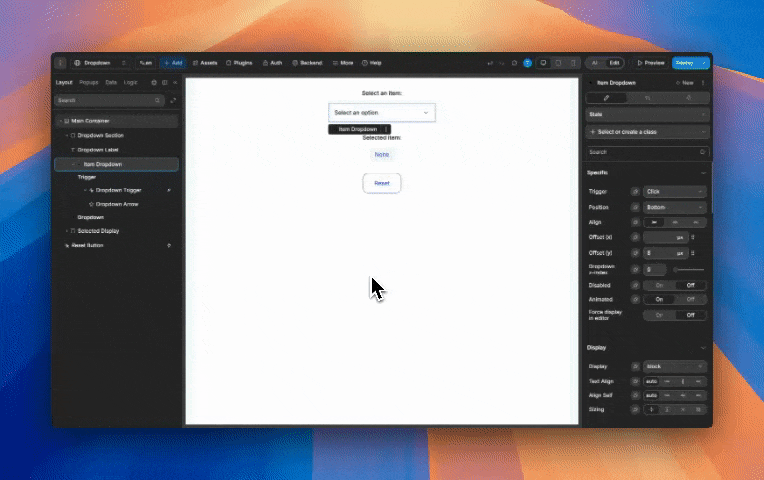
Task: Open the Select an option dropdown on canvas
Action: (382, 113)
